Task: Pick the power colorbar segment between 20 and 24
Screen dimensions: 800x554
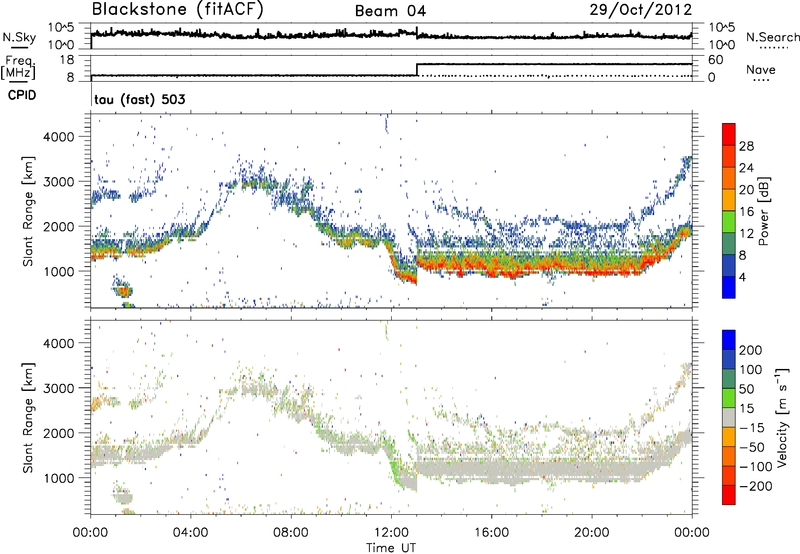Action: pyautogui.click(x=729, y=178)
